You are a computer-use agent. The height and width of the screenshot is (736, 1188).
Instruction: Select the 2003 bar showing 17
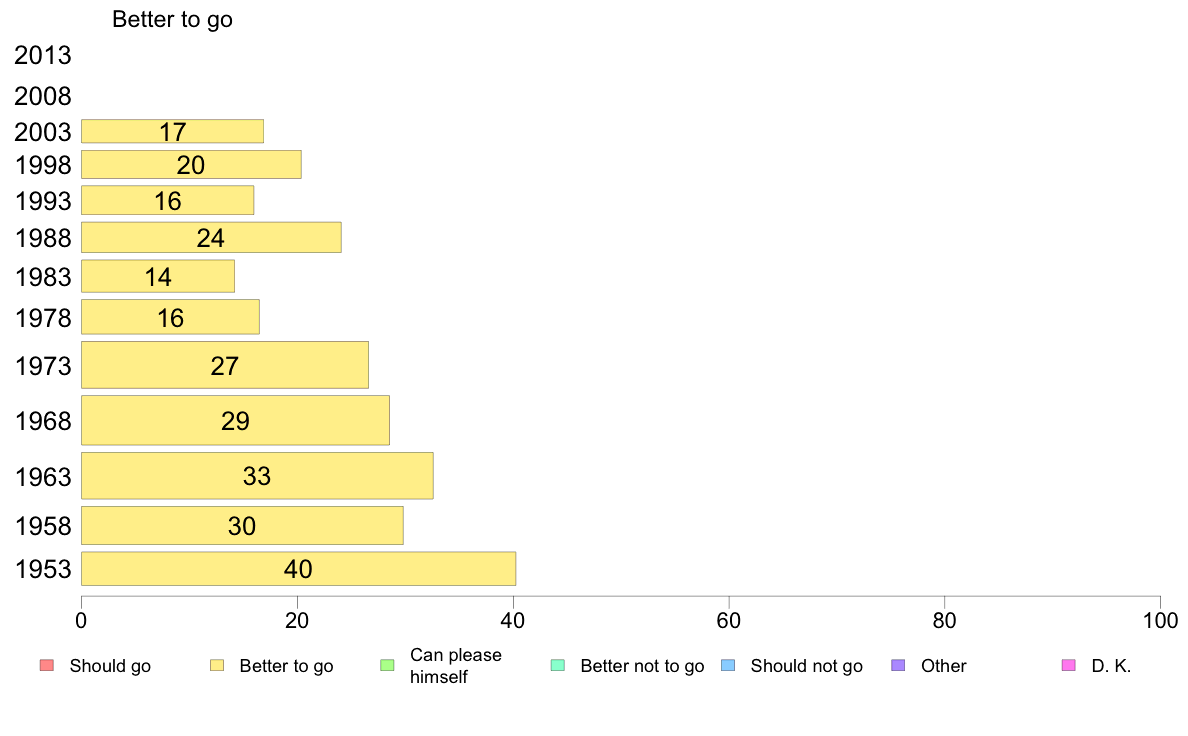tap(172, 132)
